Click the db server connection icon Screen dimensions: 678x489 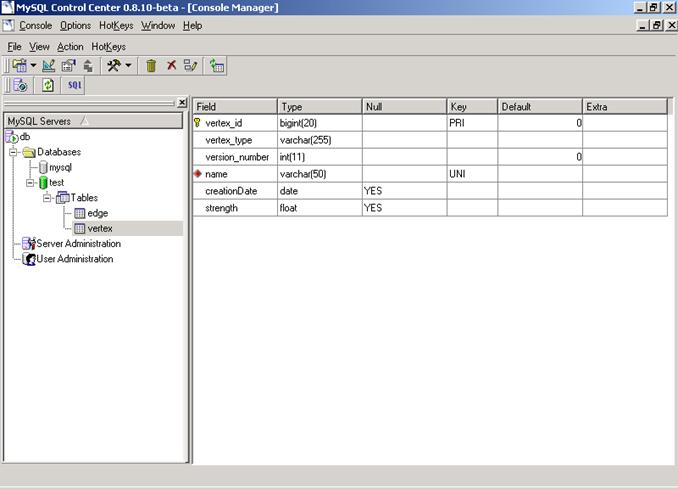pos(12,137)
